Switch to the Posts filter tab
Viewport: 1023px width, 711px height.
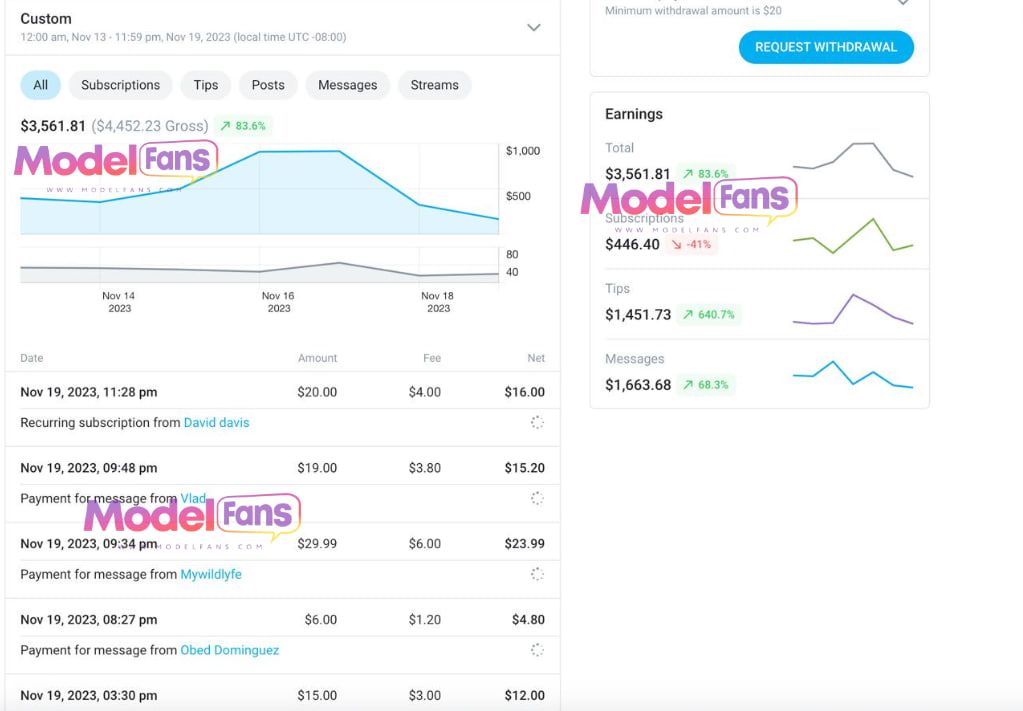(x=268, y=85)
